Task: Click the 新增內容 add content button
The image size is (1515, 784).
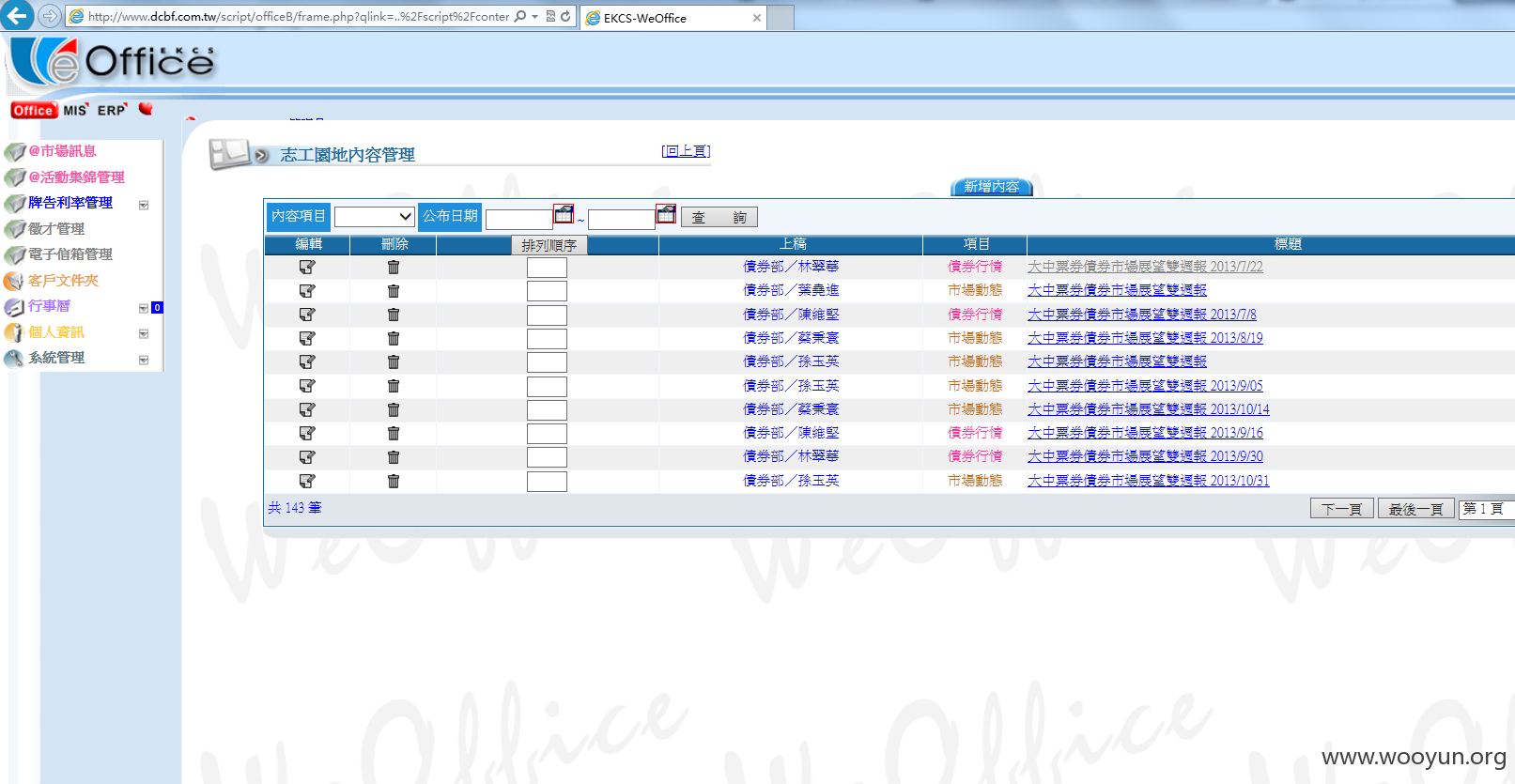Action: point(992,187)
